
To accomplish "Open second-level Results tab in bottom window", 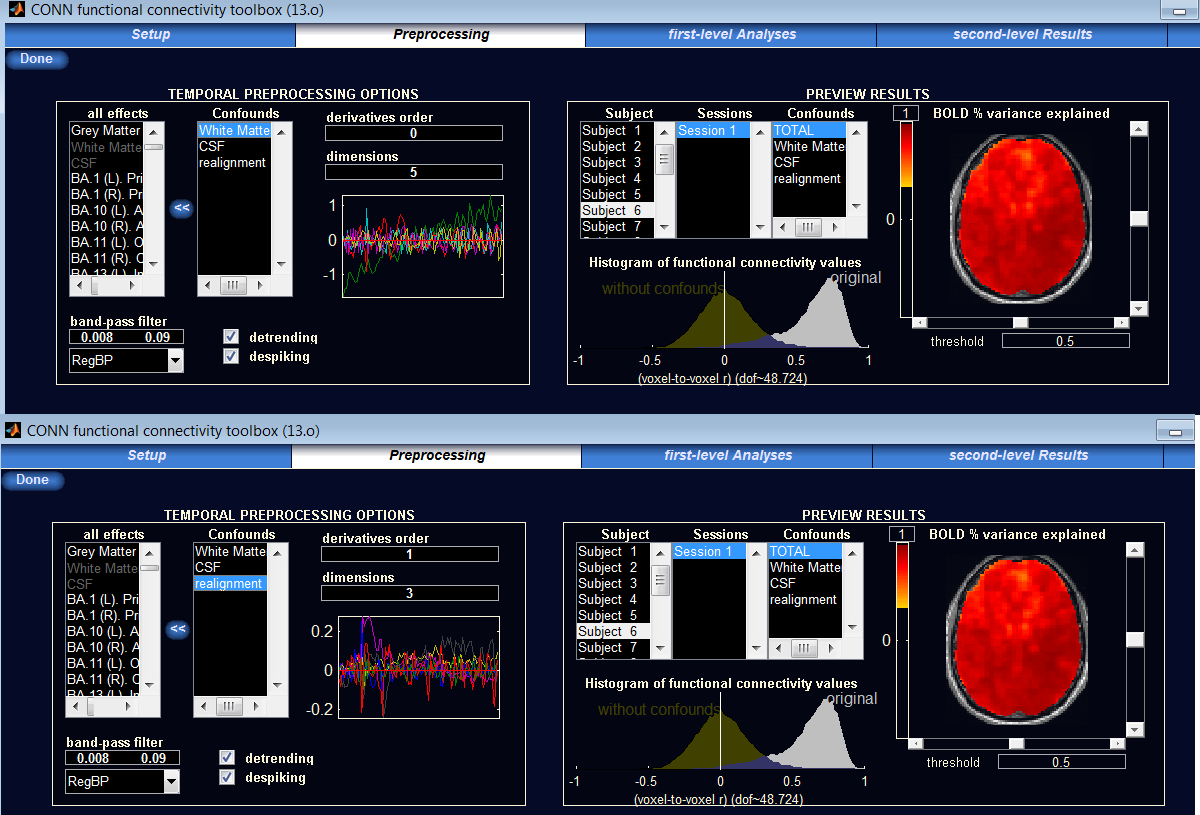I will coord(1018,455).
